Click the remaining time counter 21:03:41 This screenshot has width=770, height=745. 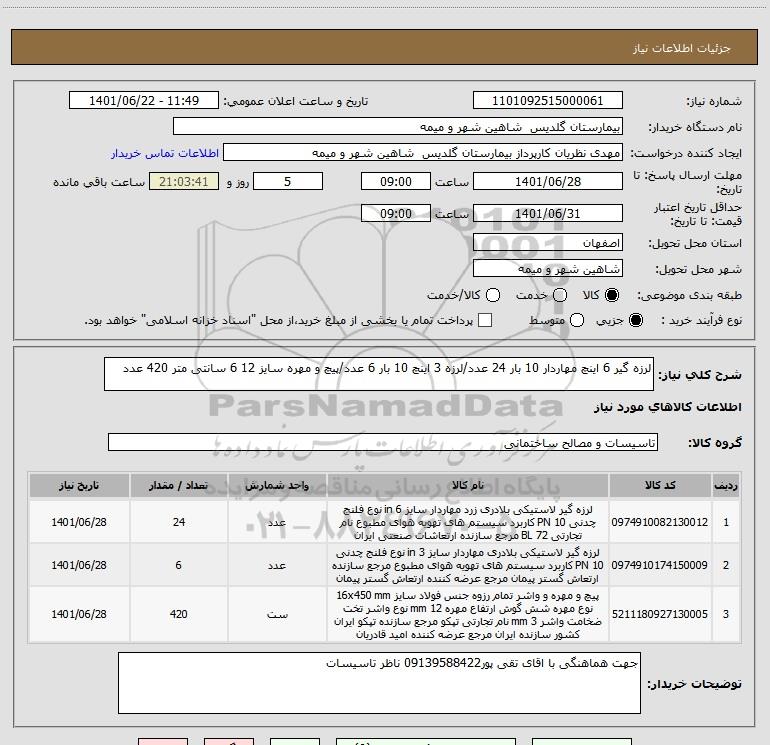coord(184,181)
